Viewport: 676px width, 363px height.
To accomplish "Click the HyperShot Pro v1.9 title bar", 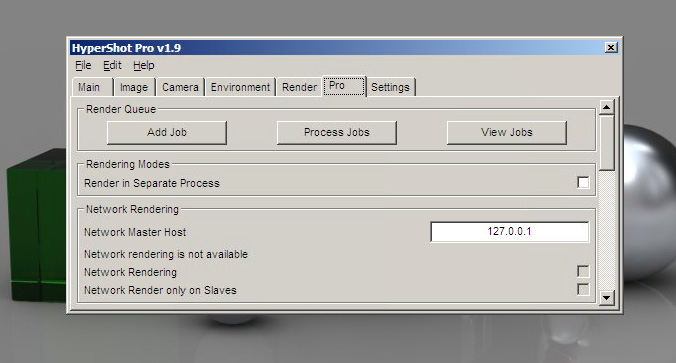I will point(345,47).
